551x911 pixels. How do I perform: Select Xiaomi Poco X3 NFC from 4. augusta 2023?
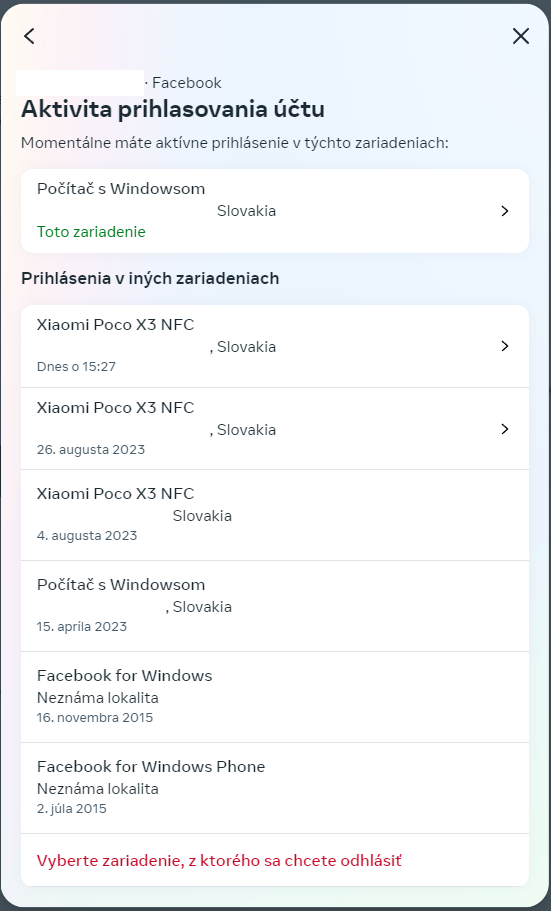click(x=275, y=515)
